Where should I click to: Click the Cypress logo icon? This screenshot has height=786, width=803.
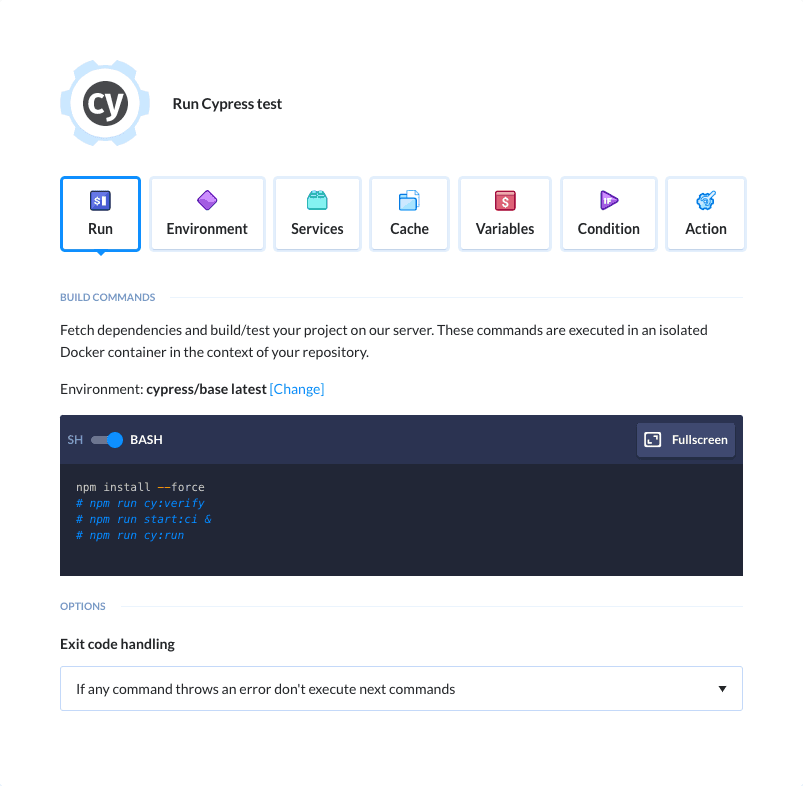(x=105, y=104)
